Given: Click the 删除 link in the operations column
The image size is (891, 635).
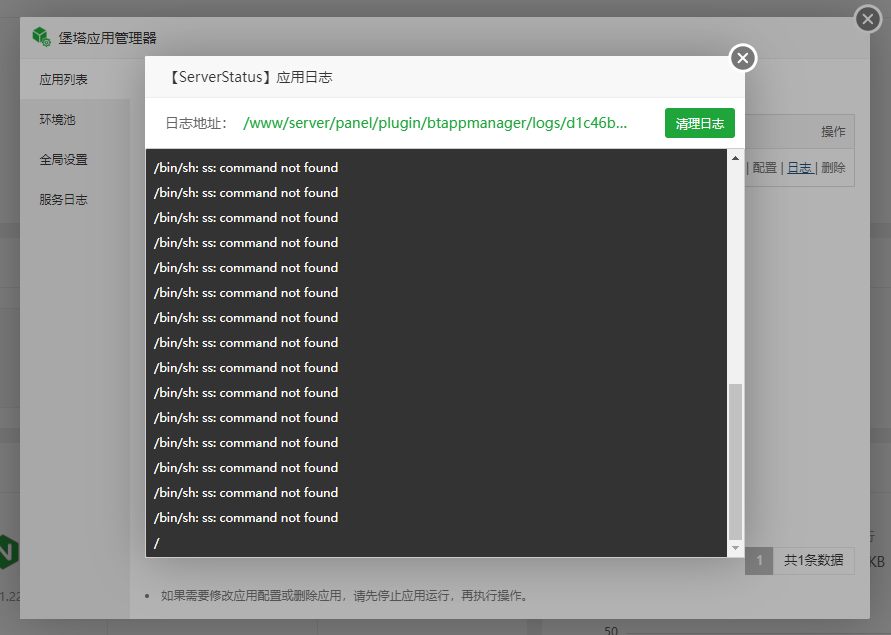Looking at the screenshot, I should click(x=833, y=168).
